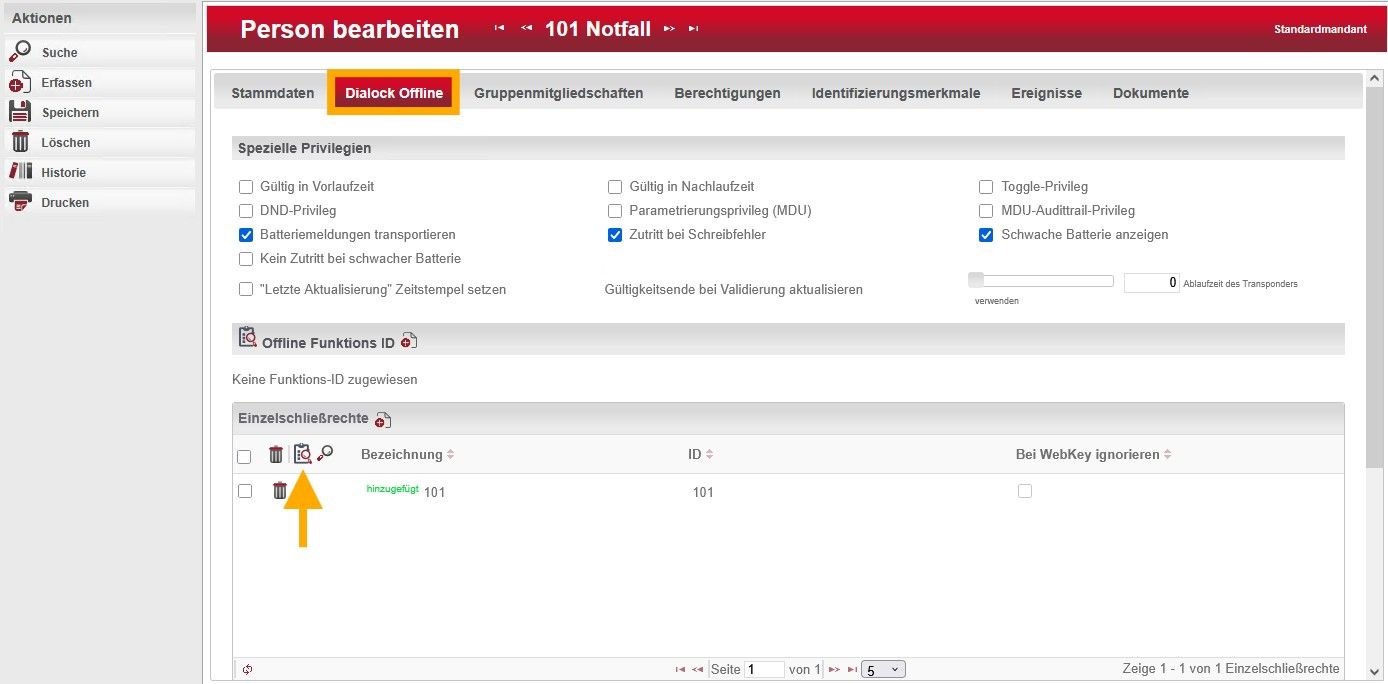The image size is (1388, 684).
Task: Click the Speichern floppy disk icon
Action: pyautogui.click(x=20, y=112)
